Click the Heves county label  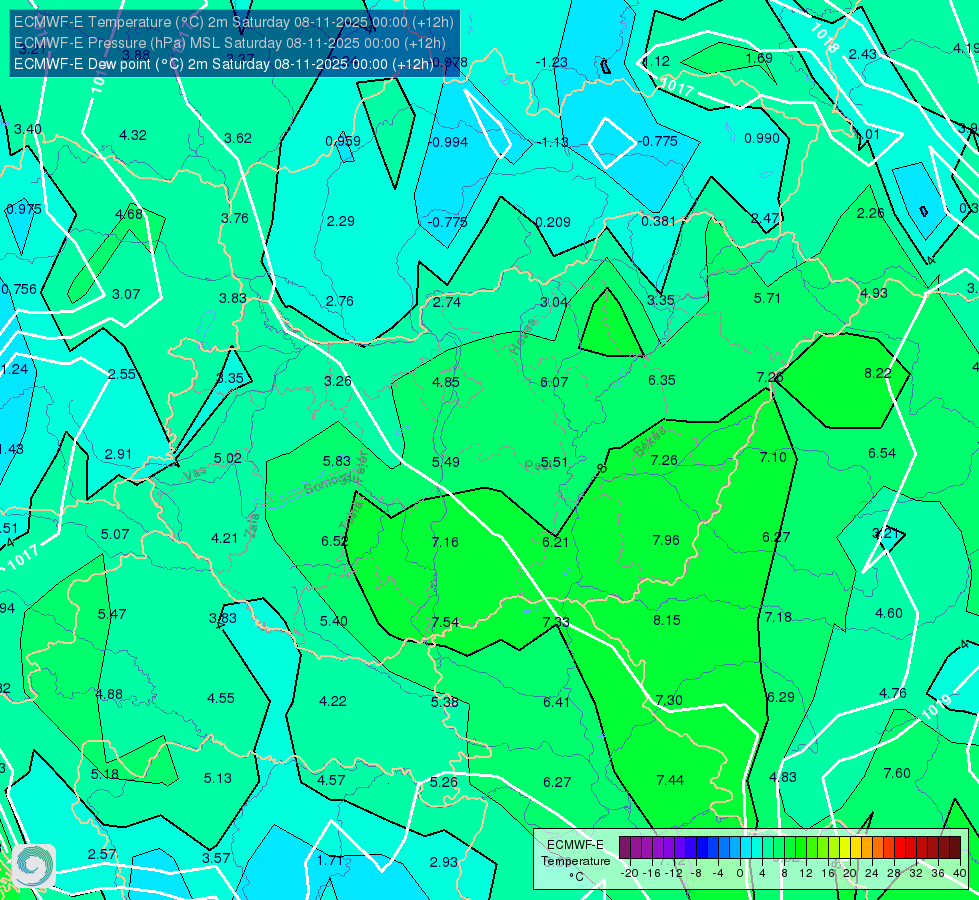pyautogui.click(x=523, y=335)
